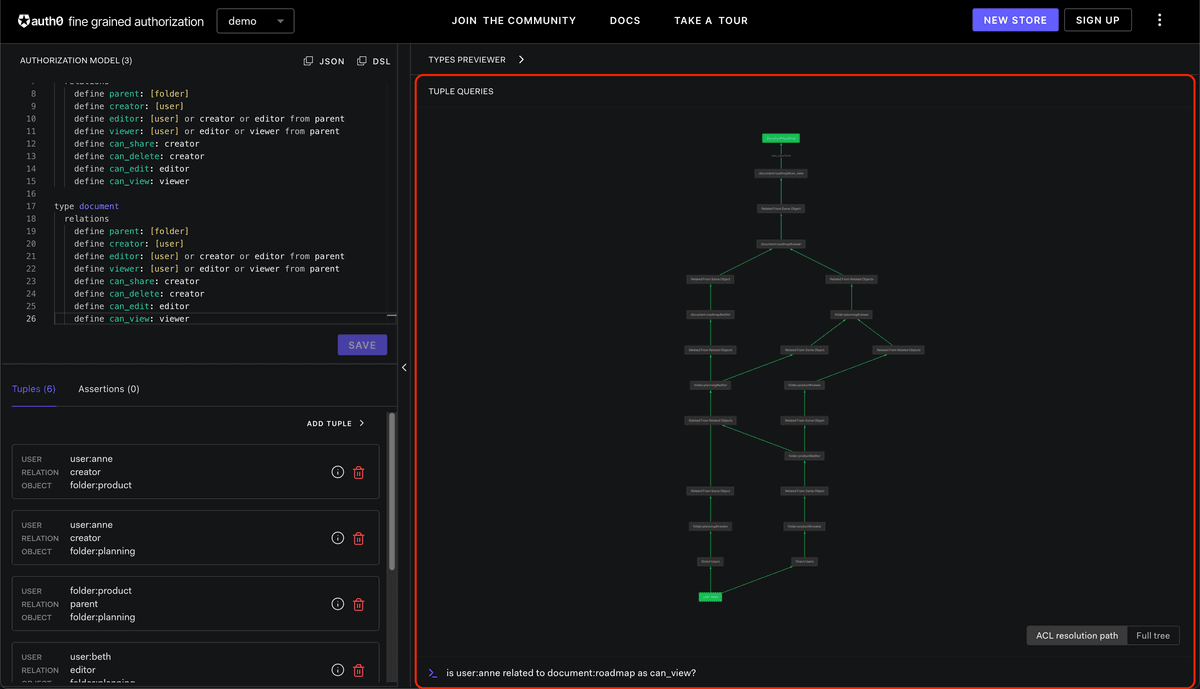Open the demo store dropdown
The height and width of the screenshot is (689, 1200).
[255, 21]
